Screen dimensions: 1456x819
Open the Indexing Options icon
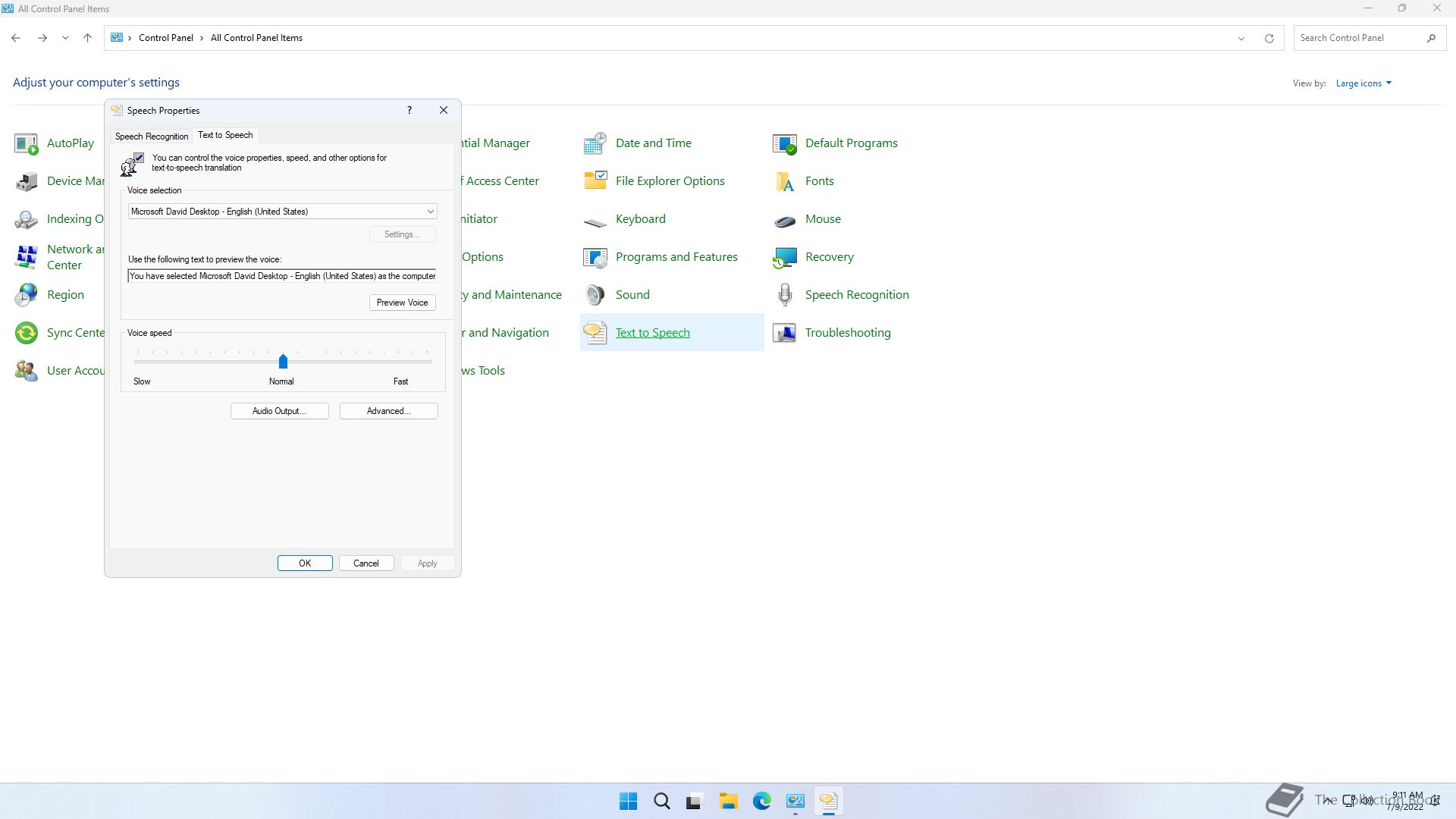point(27,219)
